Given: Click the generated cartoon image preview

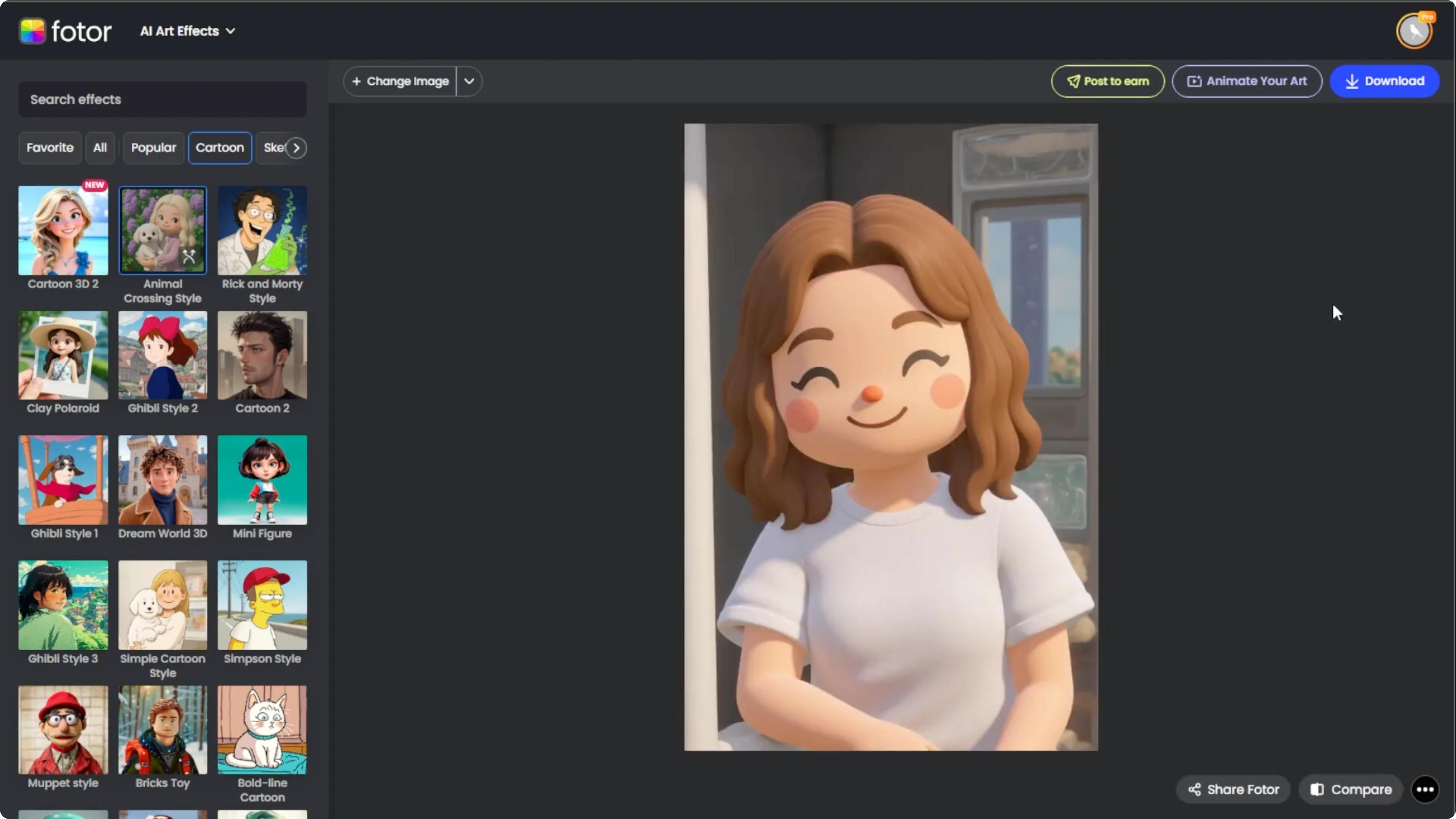Looking at the screenshot, I should 891,437.
